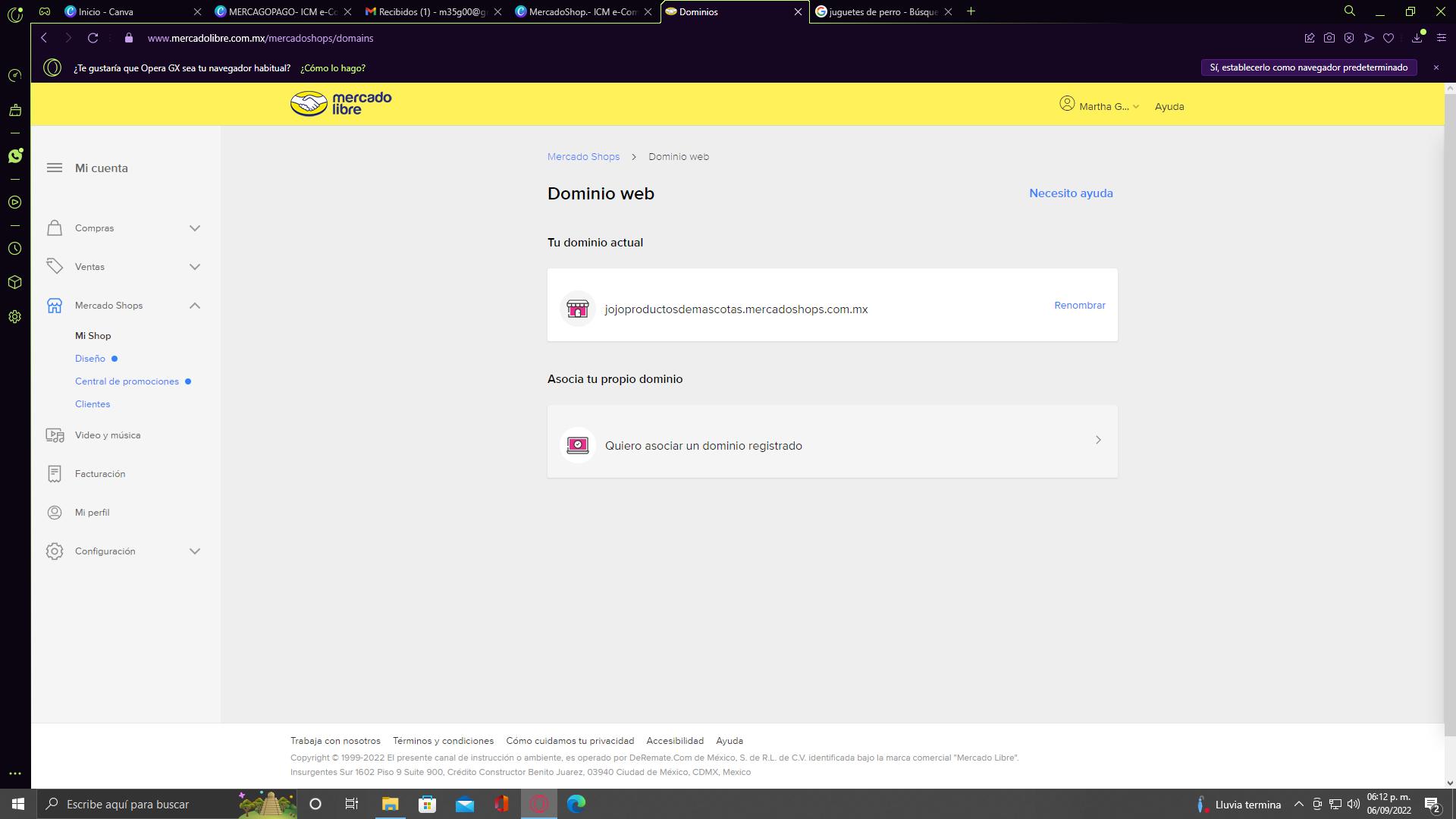Image resolution: width=1456 pixels, height=819 pixels.
Task: Expand the Configuración section
Action: click(x=194, y=551)
